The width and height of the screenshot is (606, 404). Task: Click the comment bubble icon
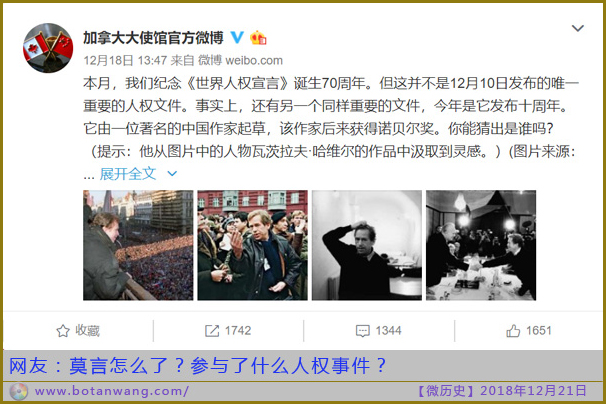click(363, 331)
